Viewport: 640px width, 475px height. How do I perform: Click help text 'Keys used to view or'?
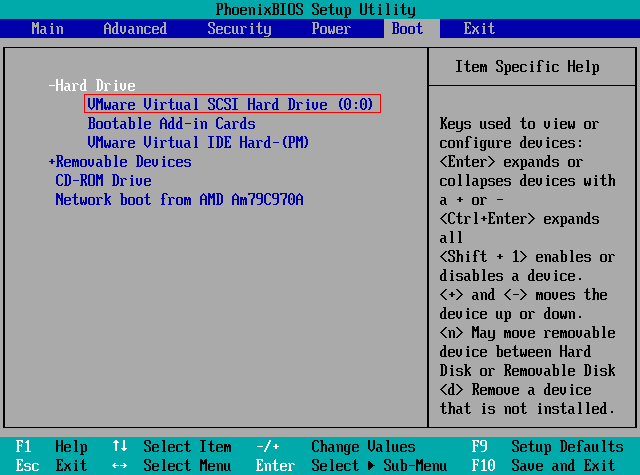point(519,123)
